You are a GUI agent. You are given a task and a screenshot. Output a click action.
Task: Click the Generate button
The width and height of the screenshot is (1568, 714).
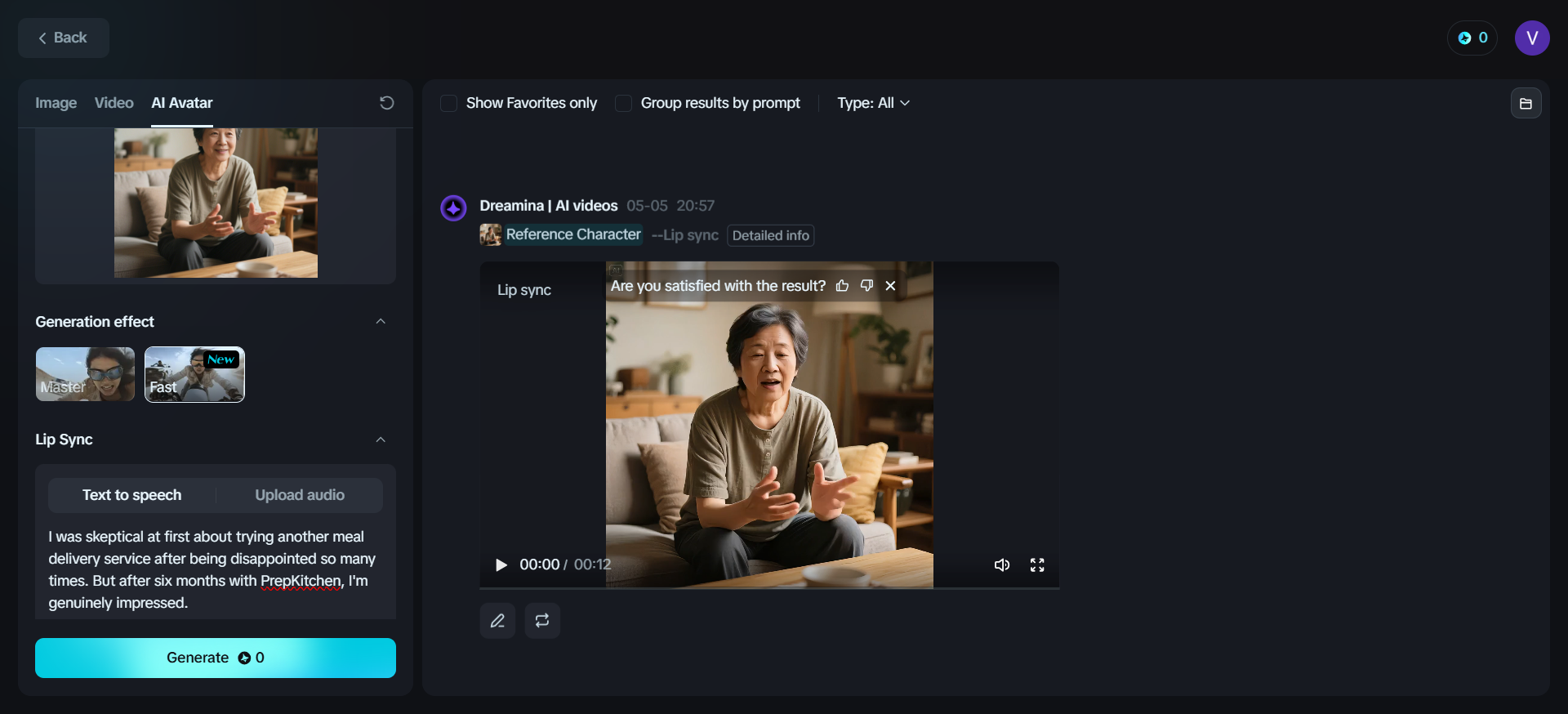[216, 658]
